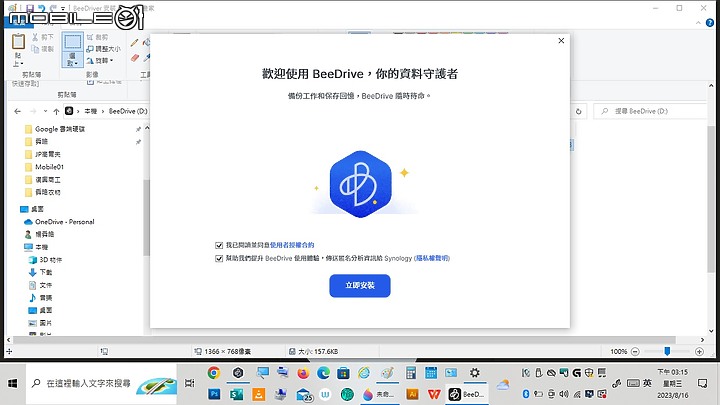Open Windows Settings gear in taskbar
Screen dimensions: 720x405
coord(475,373)
